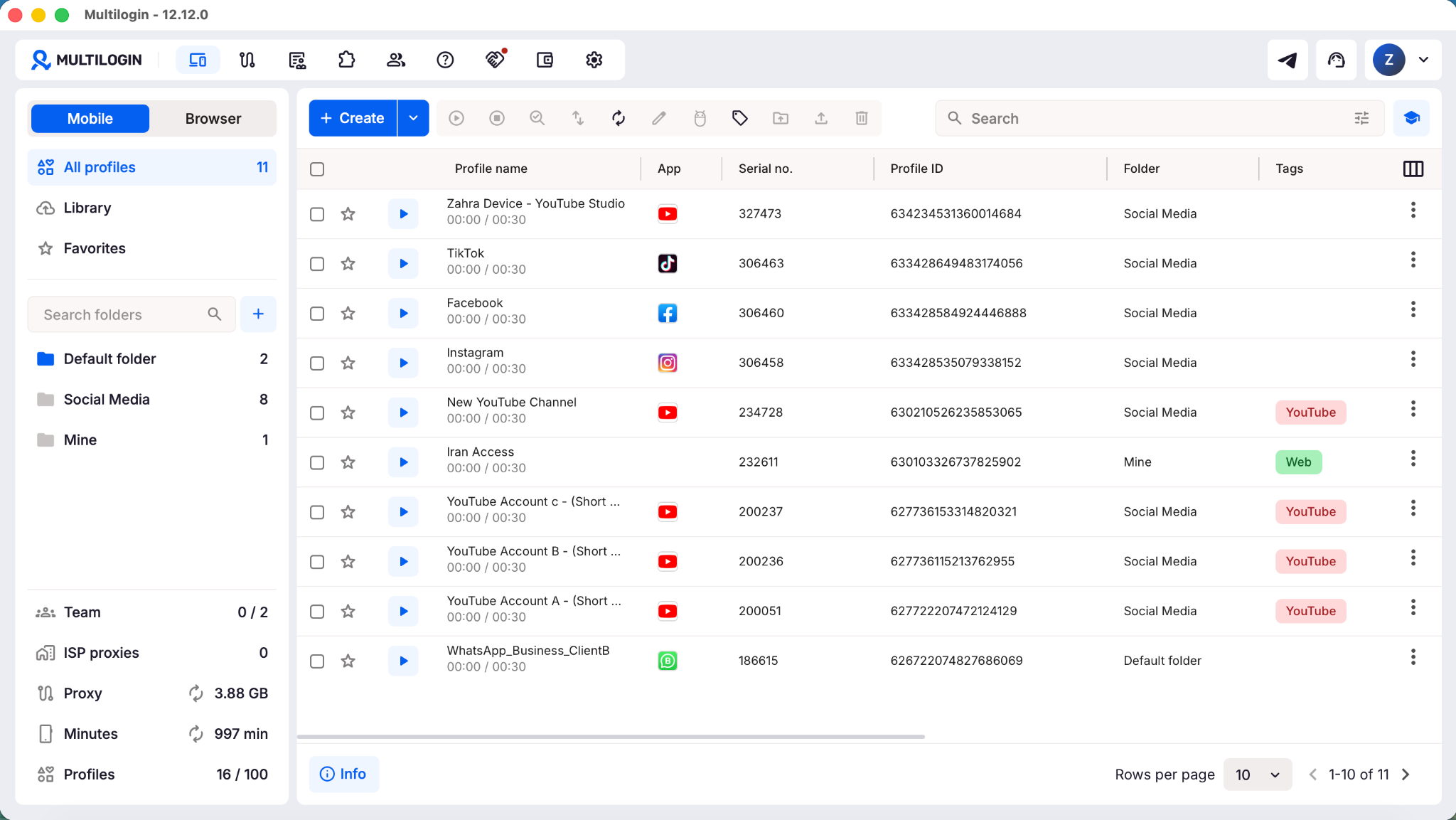Image resolution: width=1456 pixels, height=820 pixels.
Task: Tick the select-all checkbox in table header
Action: (x=317, y=169)
